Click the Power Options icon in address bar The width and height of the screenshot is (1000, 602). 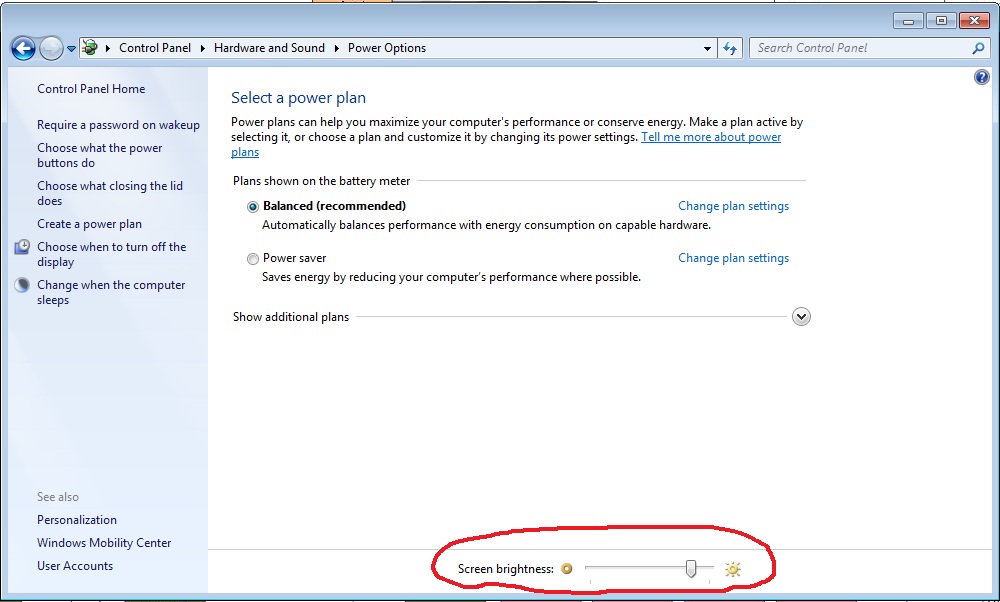(x=89, y=47)
